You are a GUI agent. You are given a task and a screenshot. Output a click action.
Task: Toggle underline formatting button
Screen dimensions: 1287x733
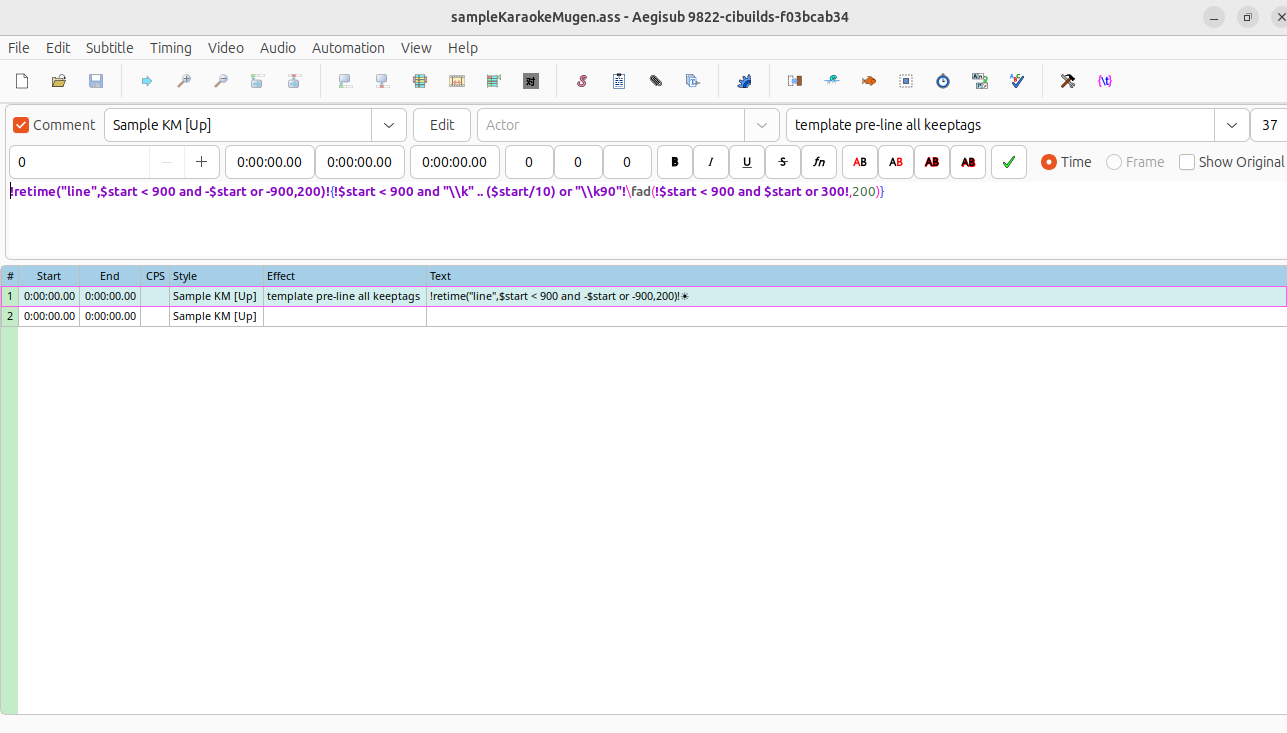747,162
